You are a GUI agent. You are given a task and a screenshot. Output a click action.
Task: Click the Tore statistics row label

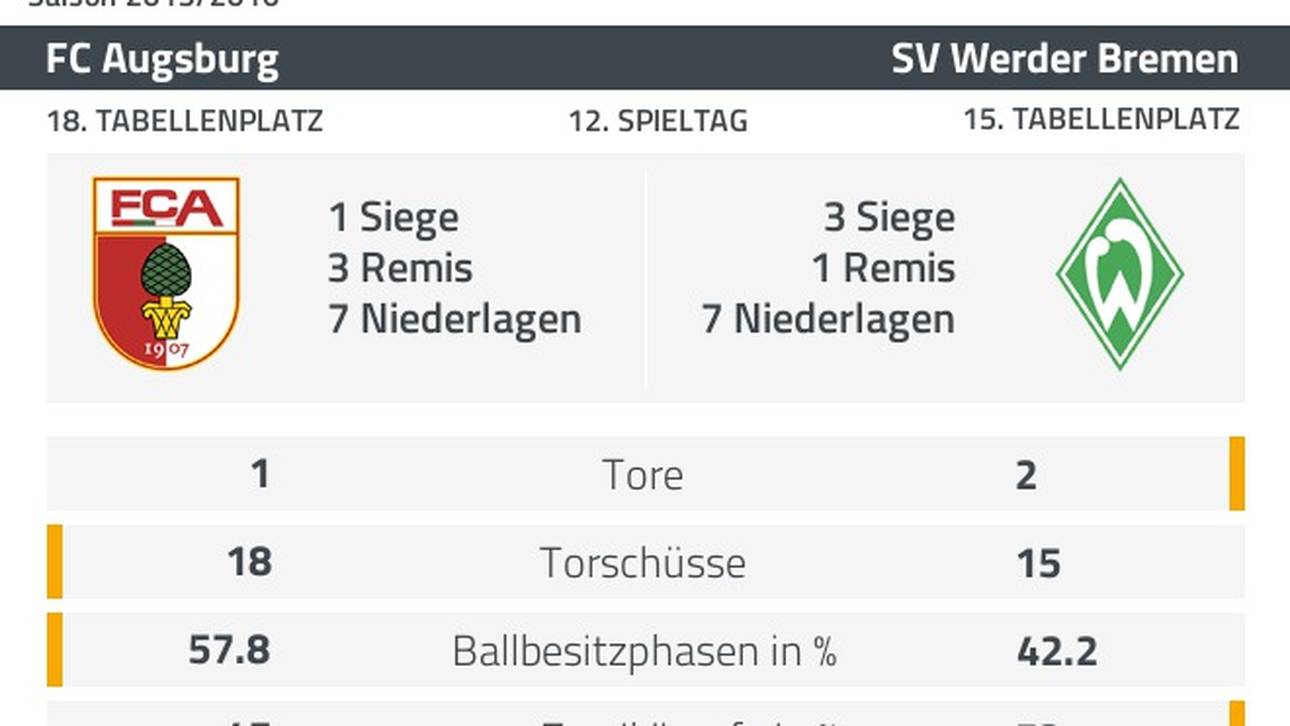(x=643, y=475)
